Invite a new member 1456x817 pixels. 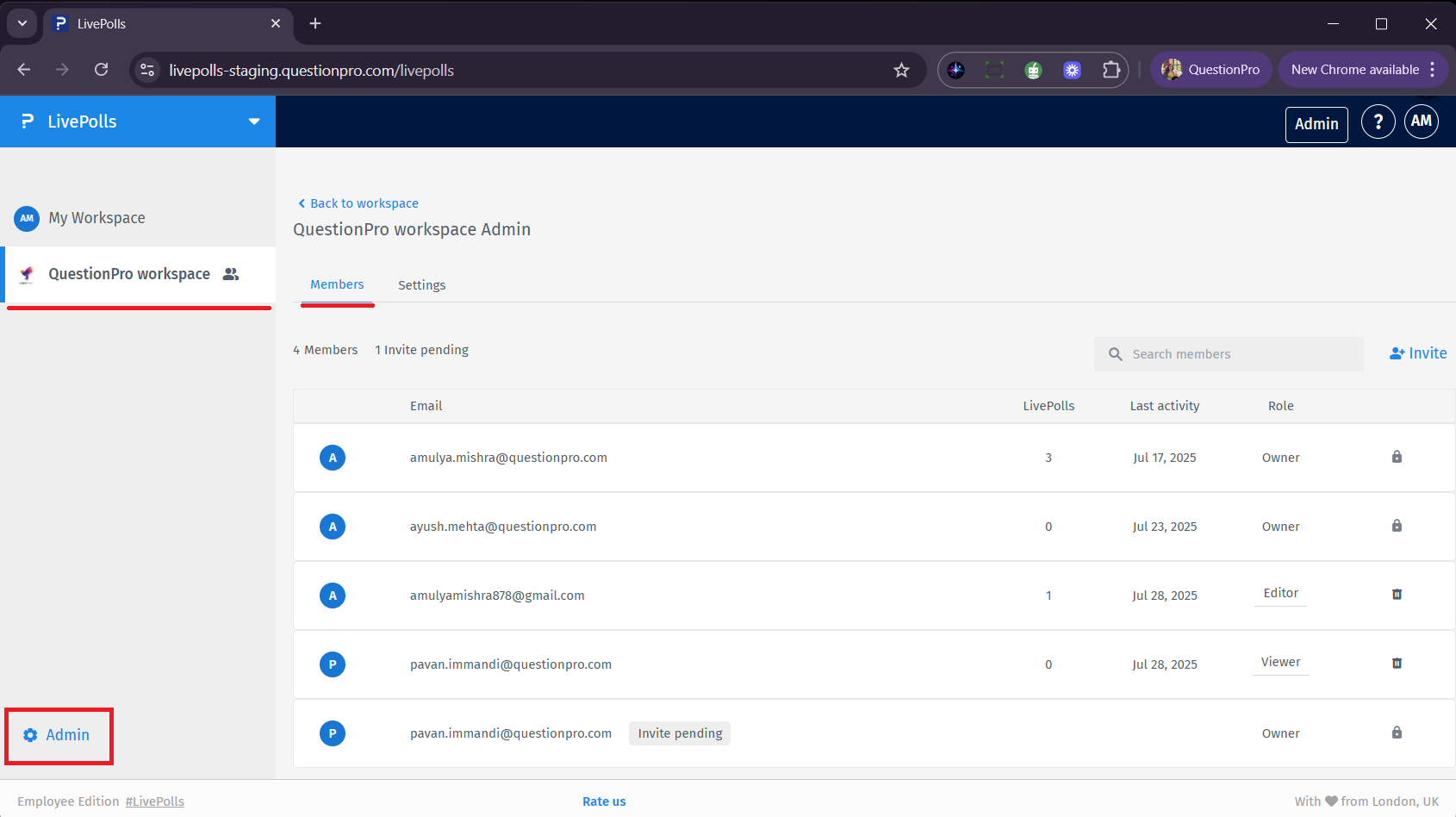click(x=1418, y=353)
